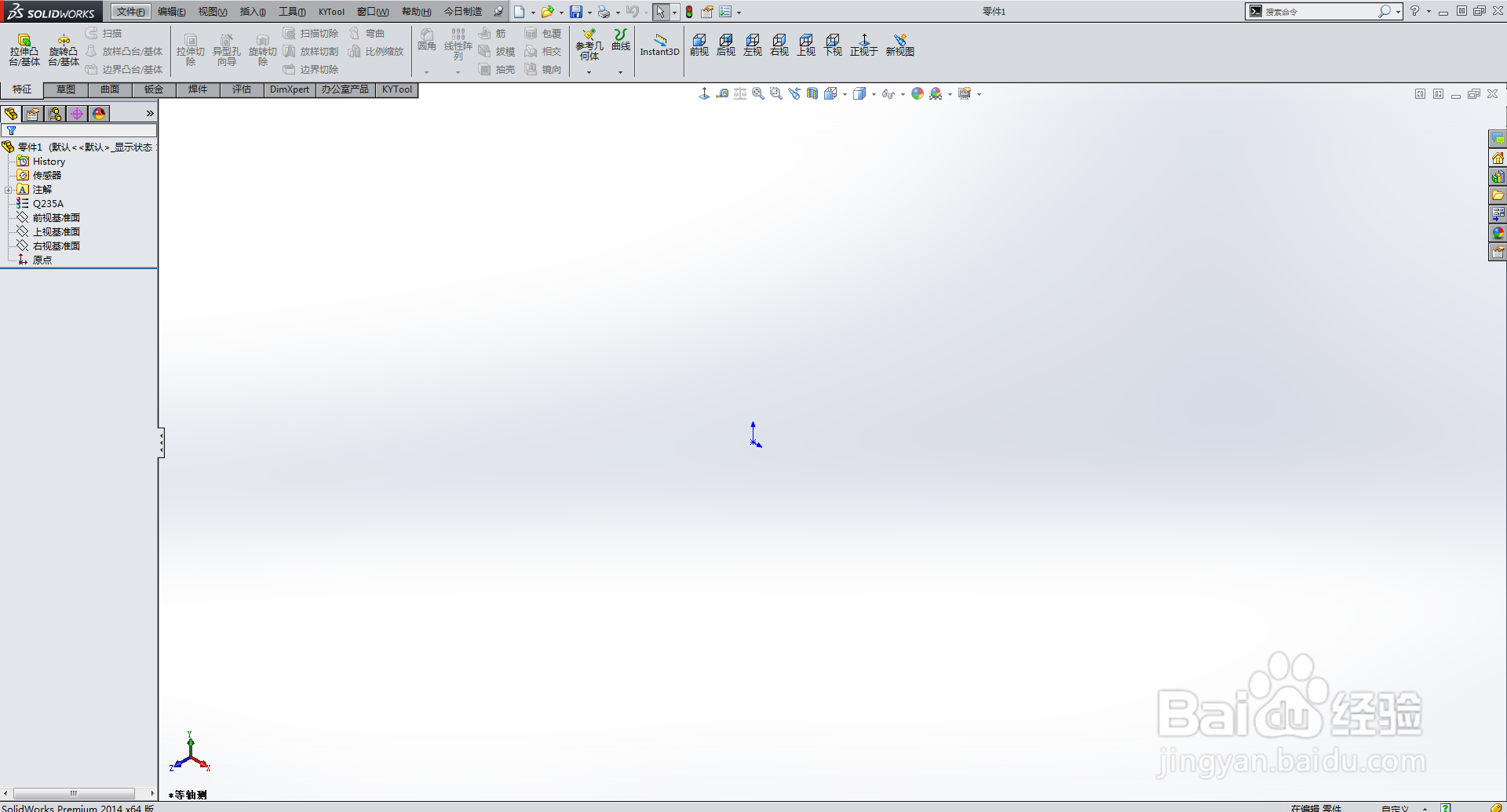
Task: Click Edit Appearance color ball icon
Action: click(x=918, y=94)
